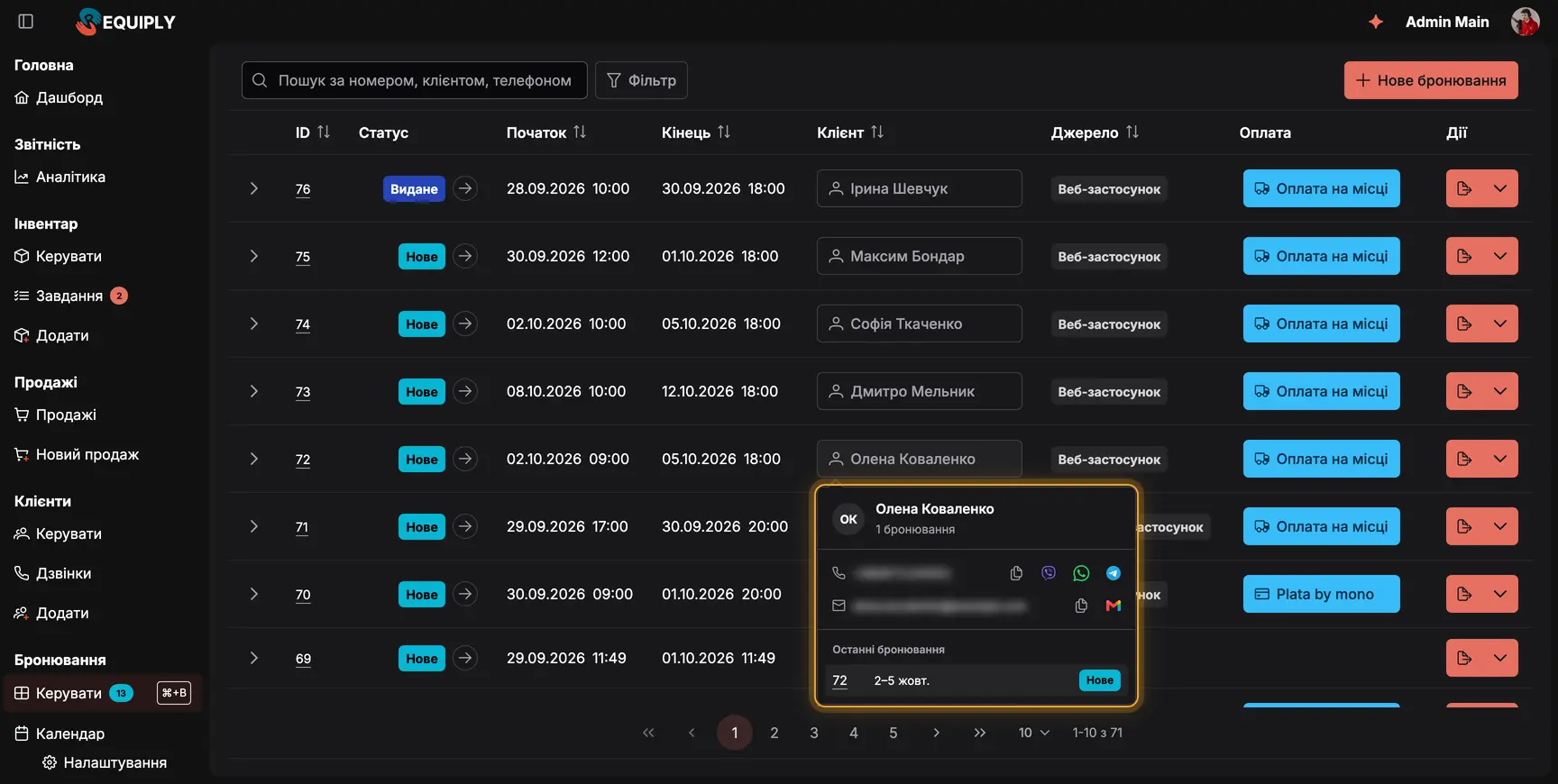Collapse the sidebar using the panel icon

click(26, 21)
